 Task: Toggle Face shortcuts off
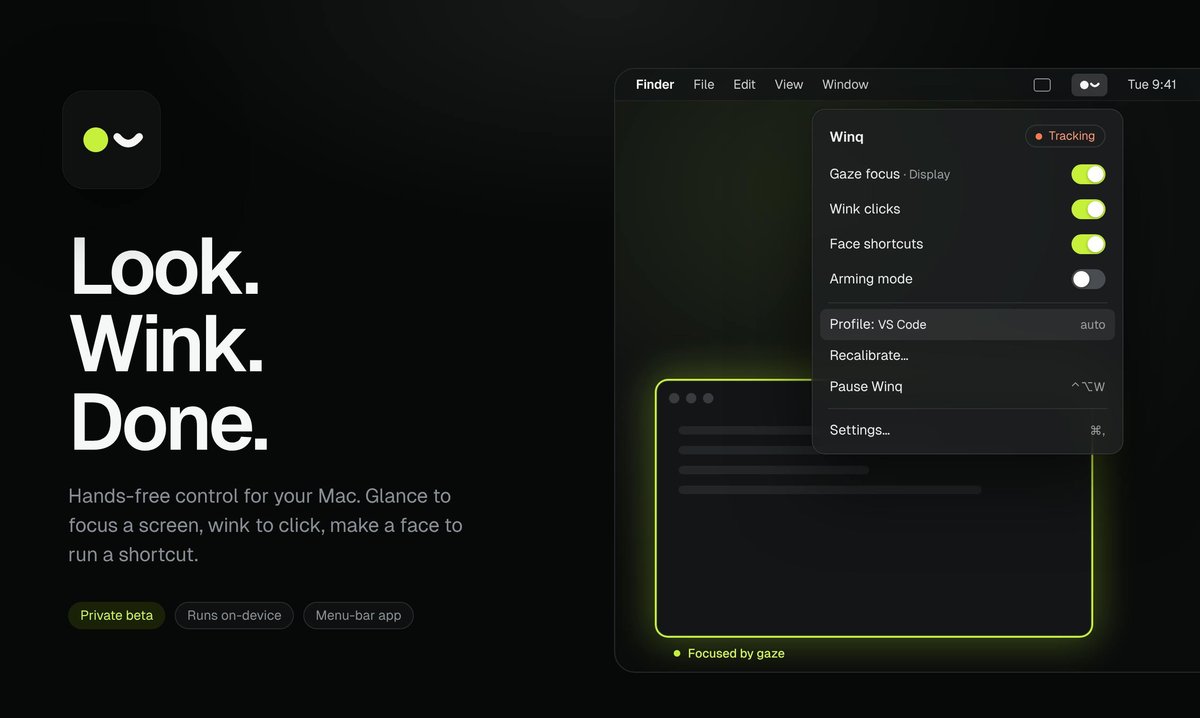click(x=1088, y=244)
